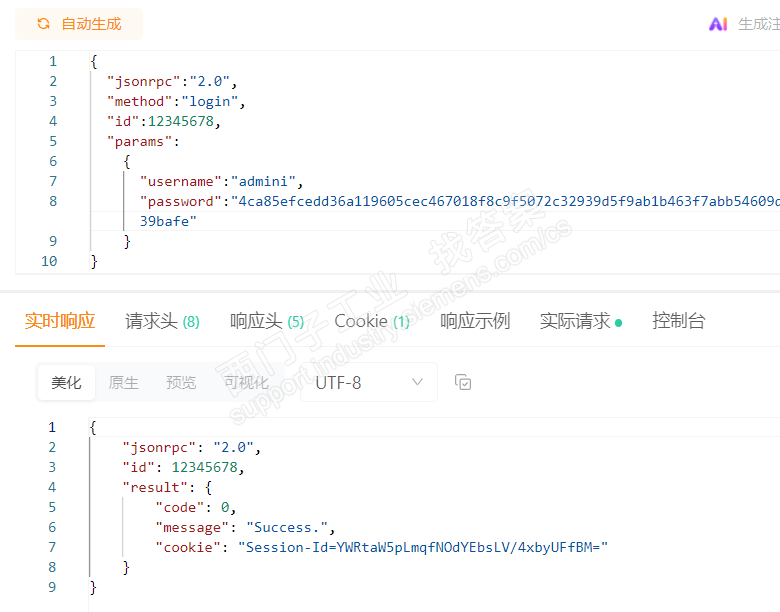The height and width of the screenshot is (612, 780).
Task: Copy the response body with the copy icon
Action: click(463, 382)
